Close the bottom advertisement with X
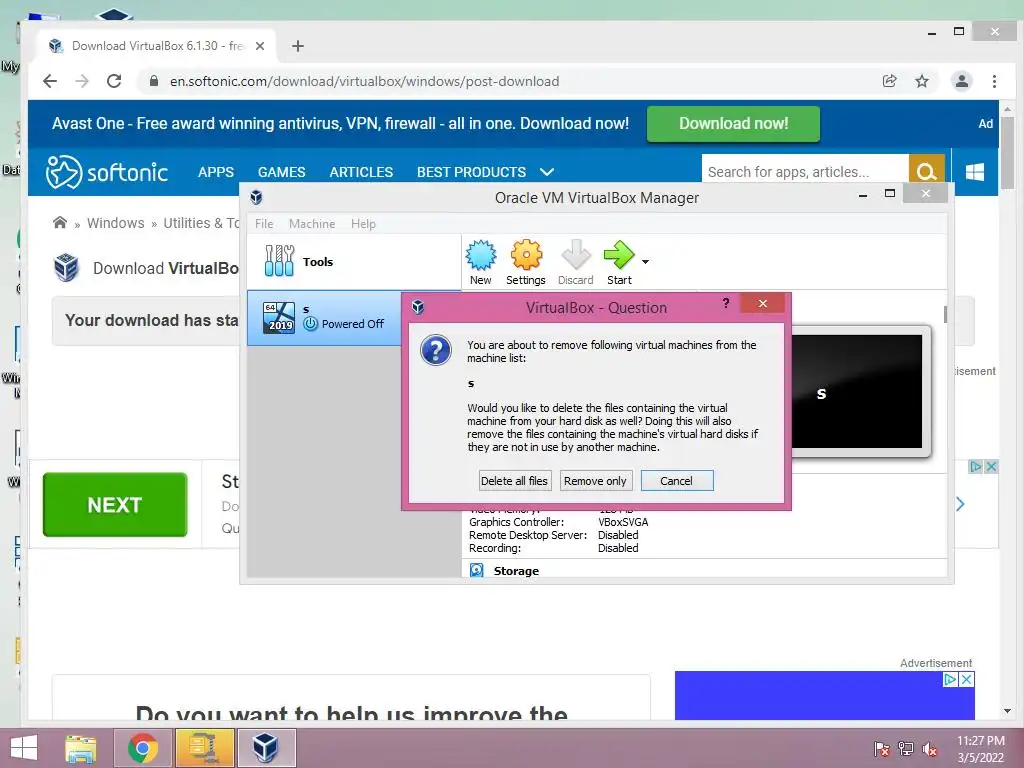 [991, 466]
